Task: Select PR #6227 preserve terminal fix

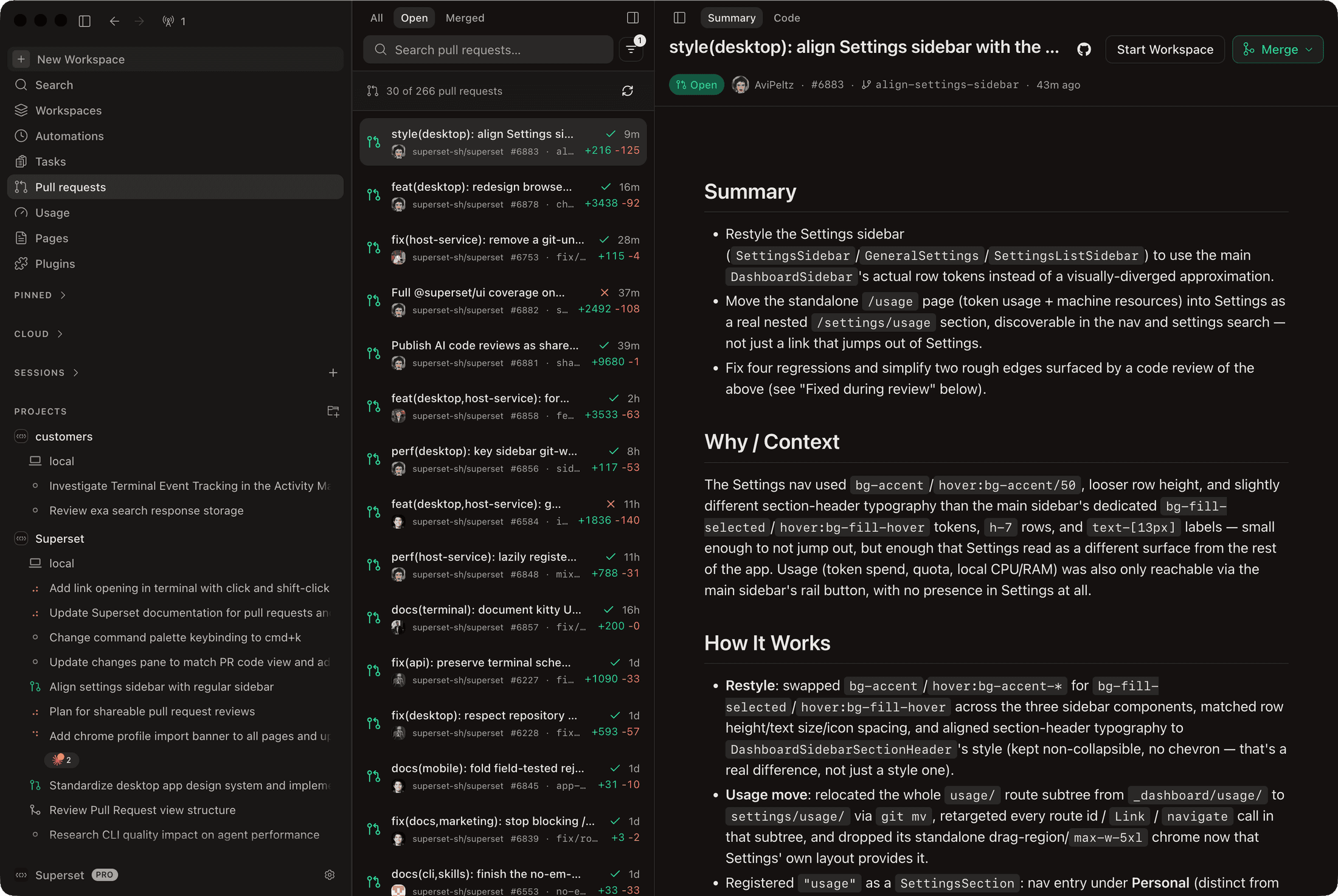Action: click(503, 671)
